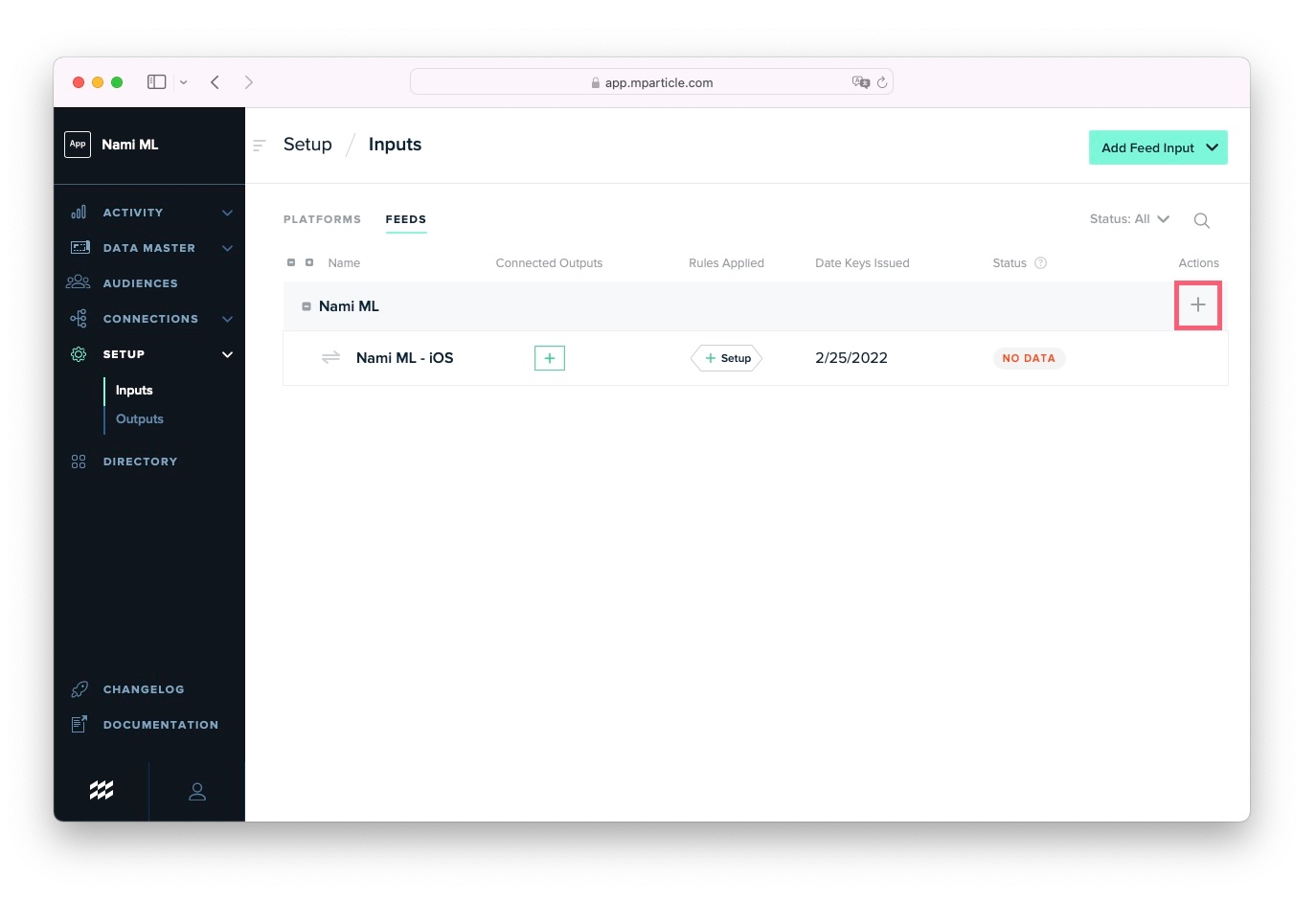1316x924 pixels.
Task: Collapse the Setup menu chevron
Action: (227, 354)
